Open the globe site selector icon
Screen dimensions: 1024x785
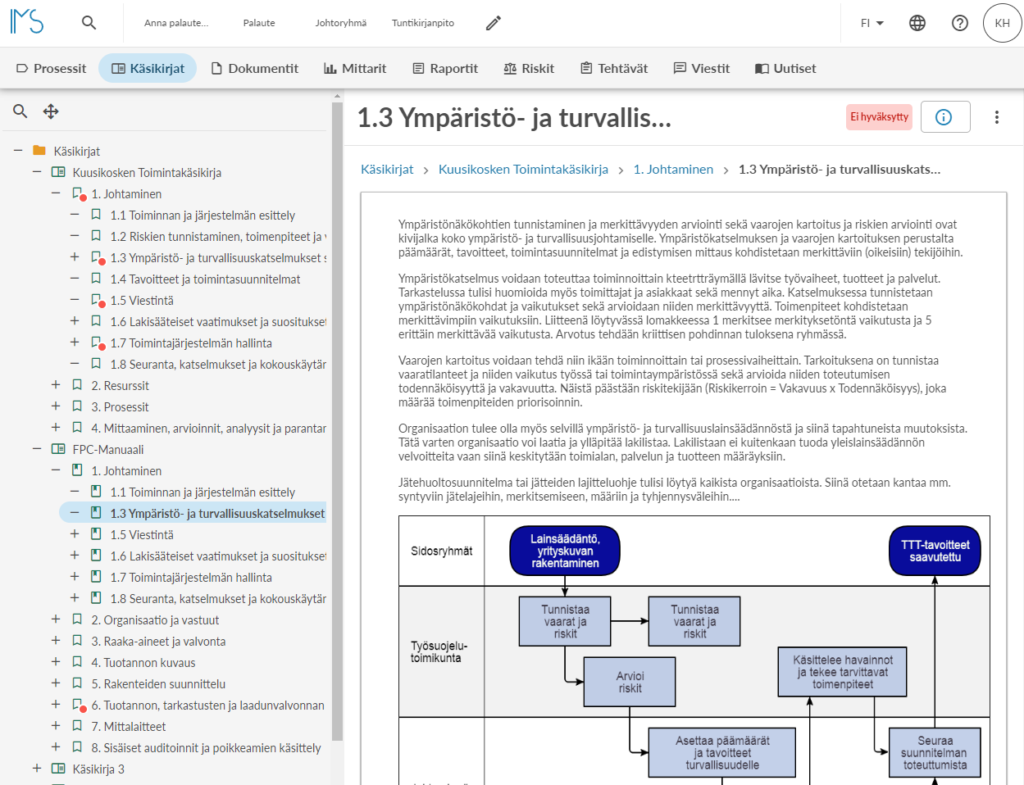pyautogui.click(x=917, y=24)
